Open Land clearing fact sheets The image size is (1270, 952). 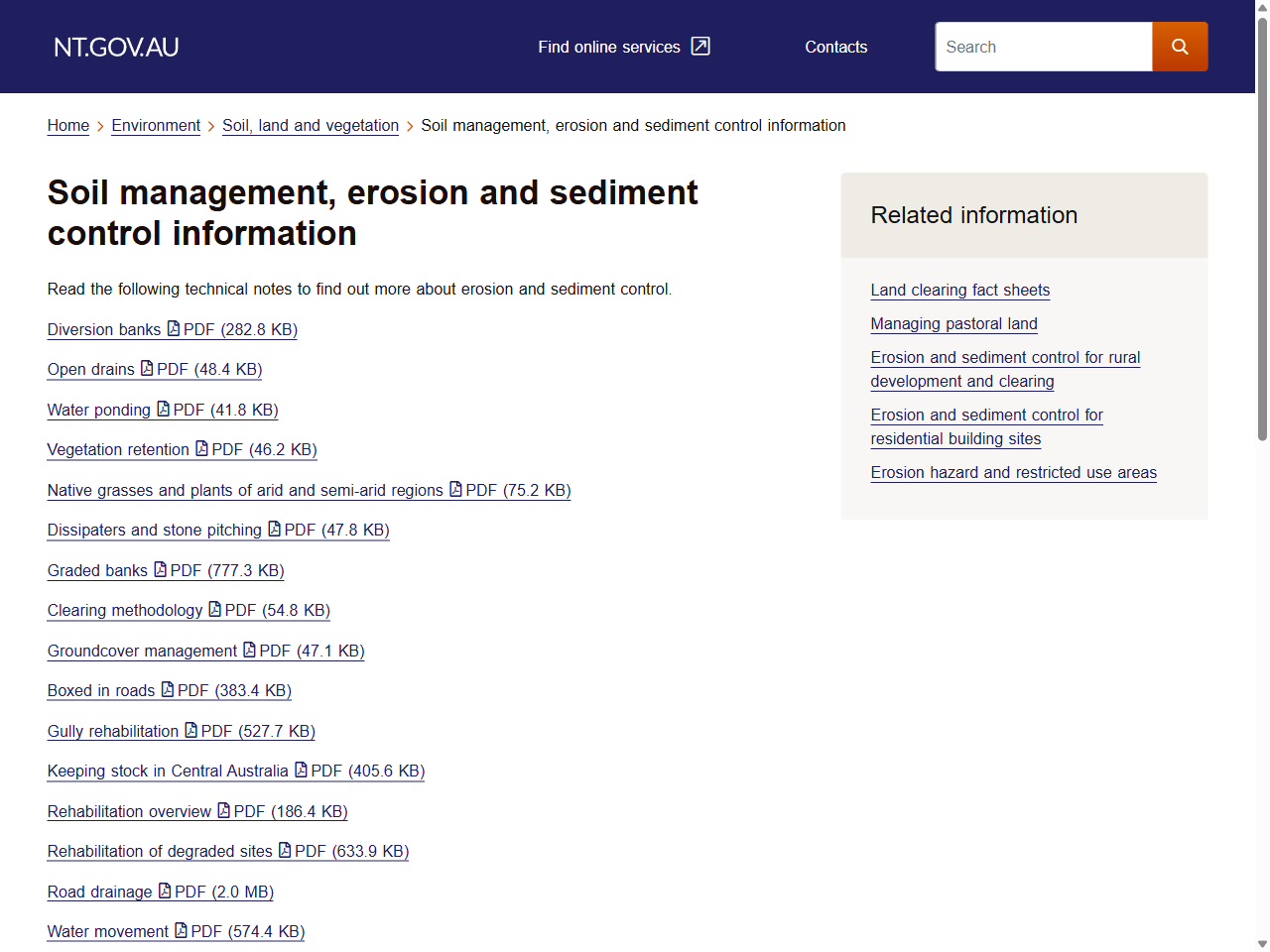(x=959, y=291)
